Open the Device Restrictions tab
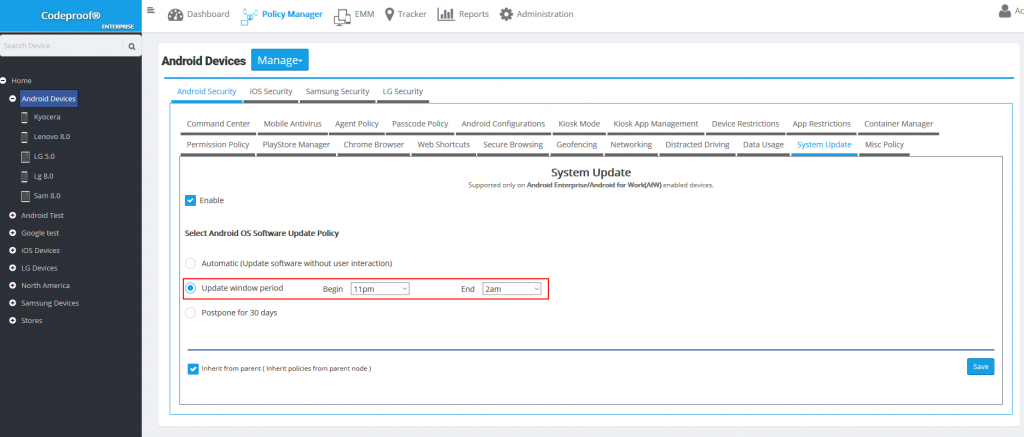Screen dimensions: 1024x437 [x=745, y=124]
